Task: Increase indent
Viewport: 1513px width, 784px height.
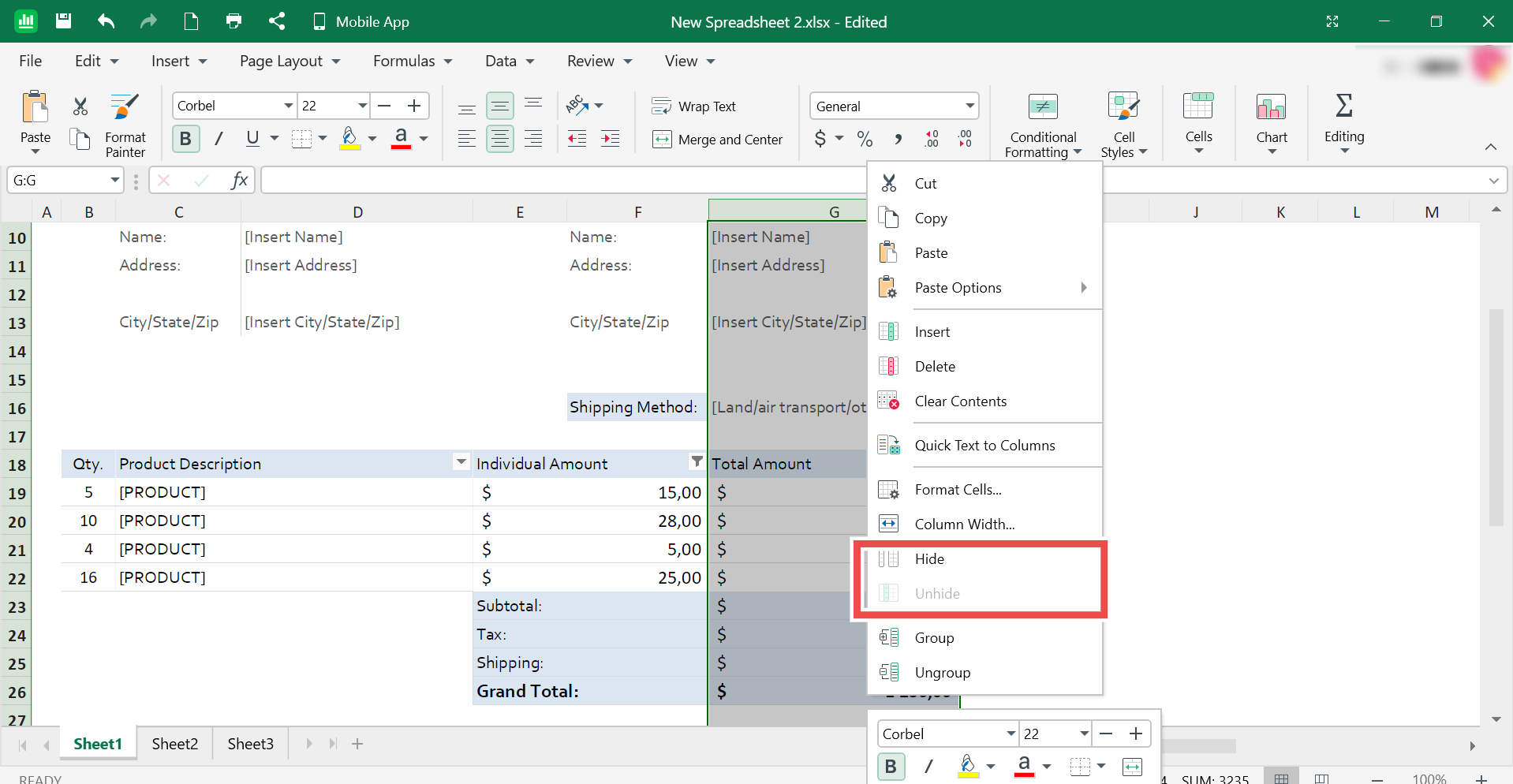Action: (611, 139)
